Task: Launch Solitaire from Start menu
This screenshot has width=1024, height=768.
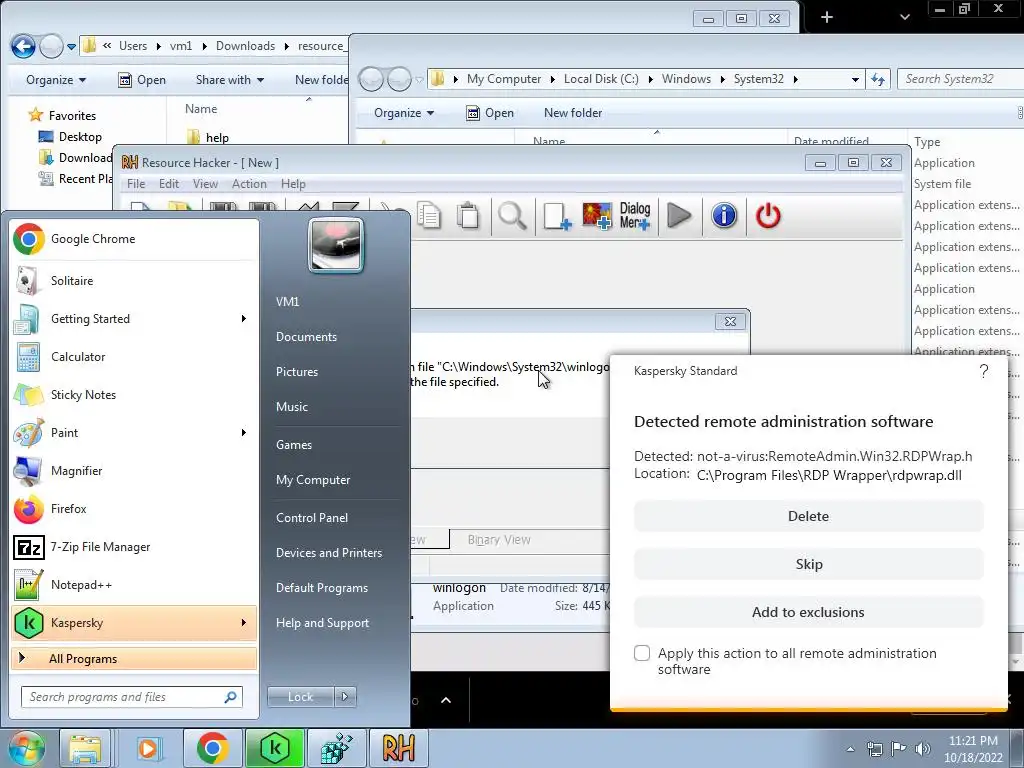Action: pyautogui.click(x=134, y=281)
